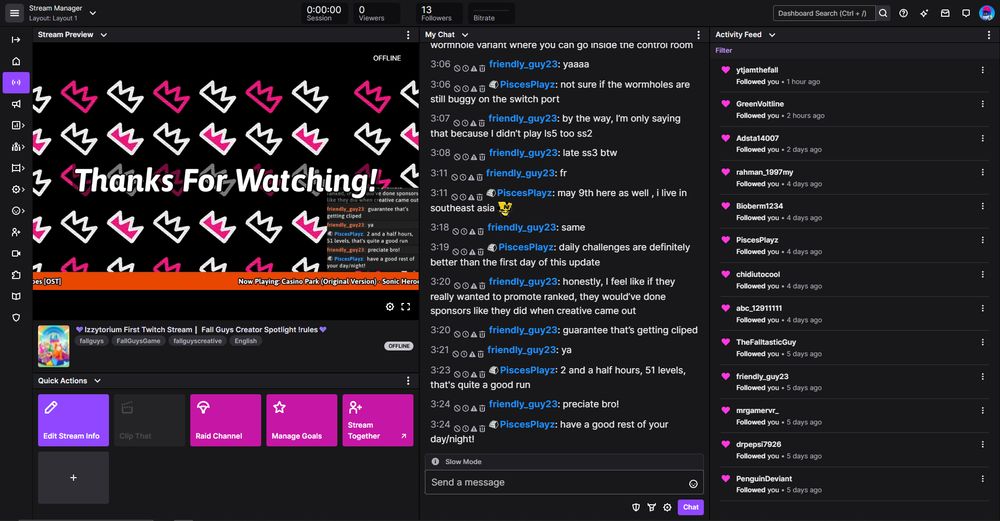Click the Filter link in Activity Feed

723,50
